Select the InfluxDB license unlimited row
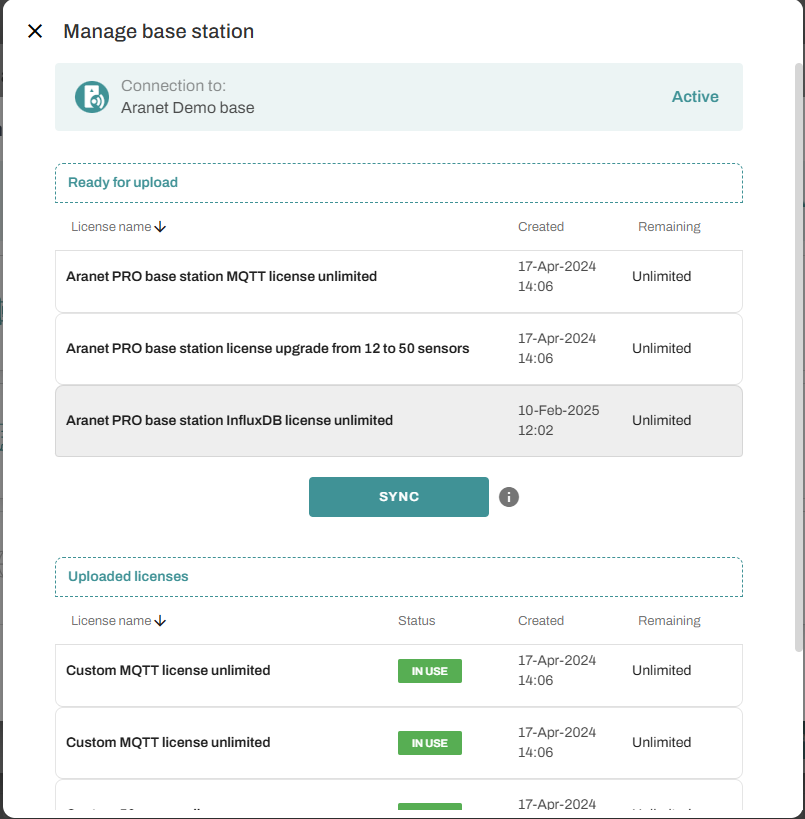The height and width of the screenshot is (819, 805). [229, 420]
